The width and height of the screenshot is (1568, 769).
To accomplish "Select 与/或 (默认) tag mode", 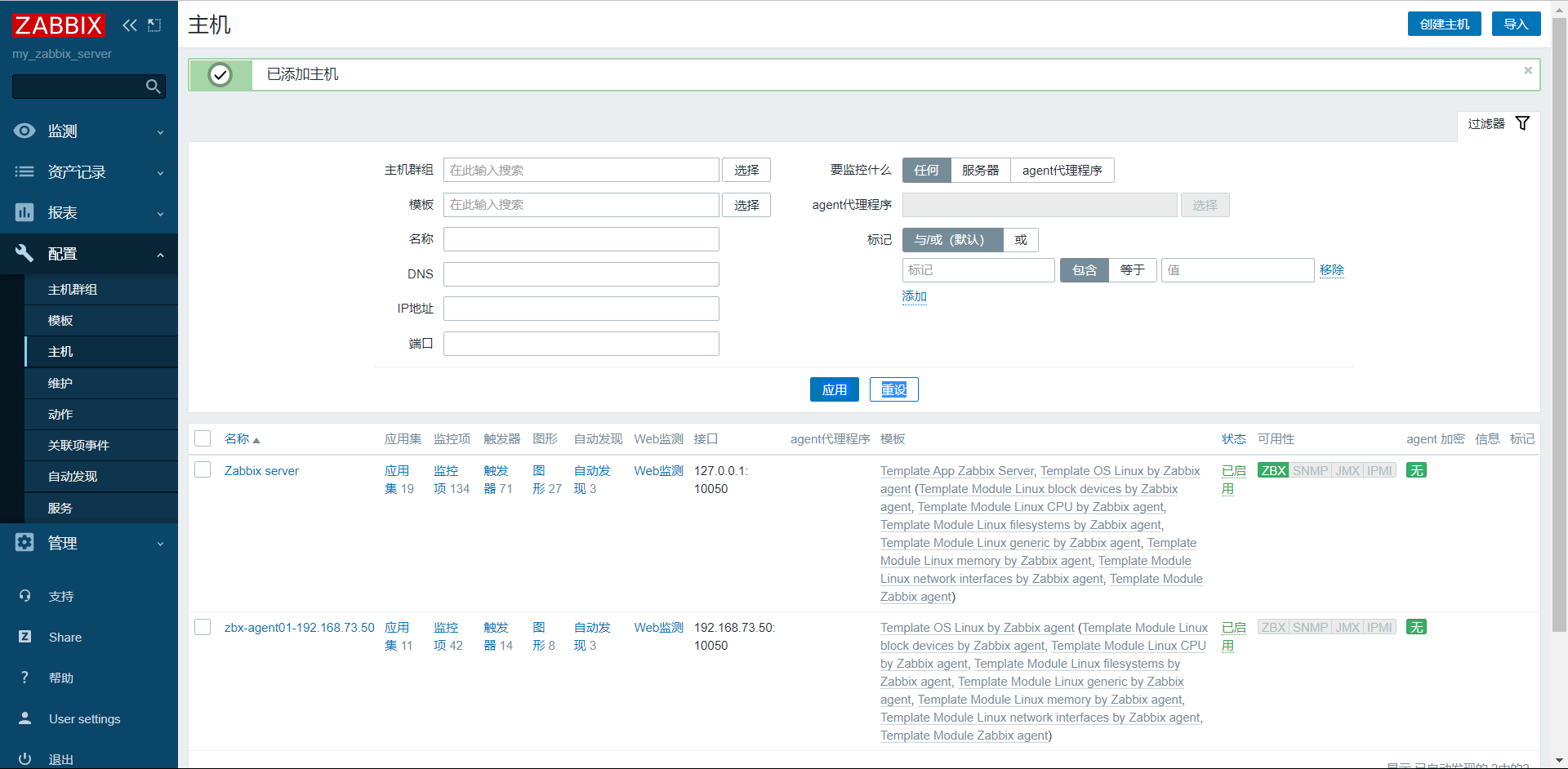I will click(x=952, y=239).
